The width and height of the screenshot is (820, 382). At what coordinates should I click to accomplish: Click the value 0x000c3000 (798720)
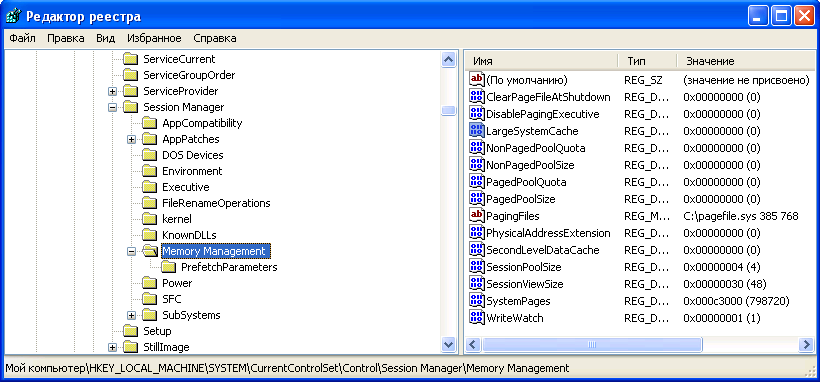click(736, 301)
